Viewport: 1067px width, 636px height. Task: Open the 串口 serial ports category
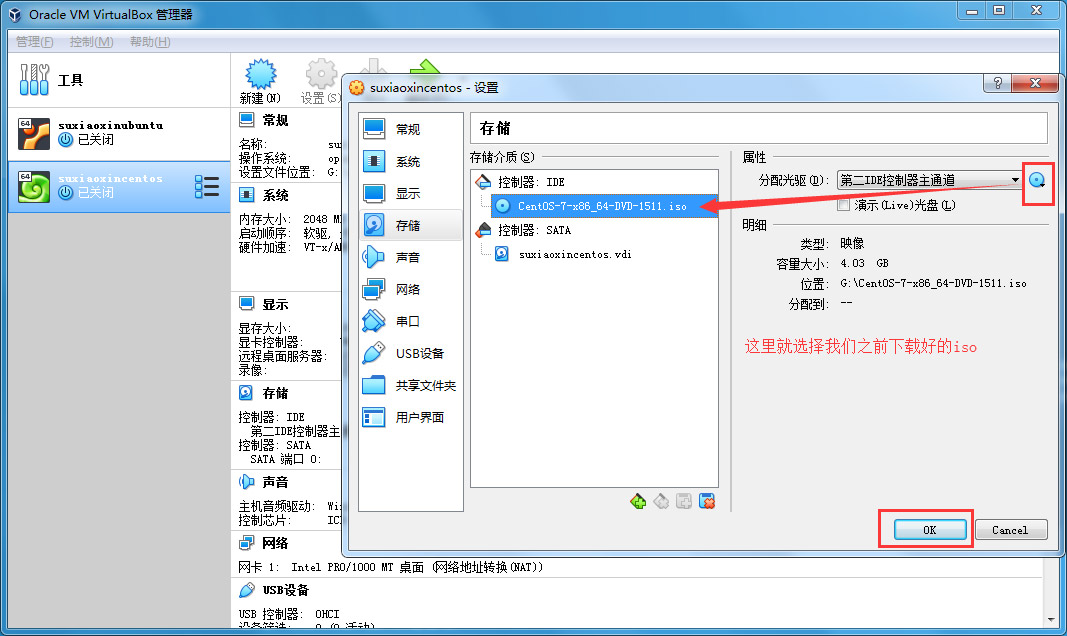tap(410, 321)
